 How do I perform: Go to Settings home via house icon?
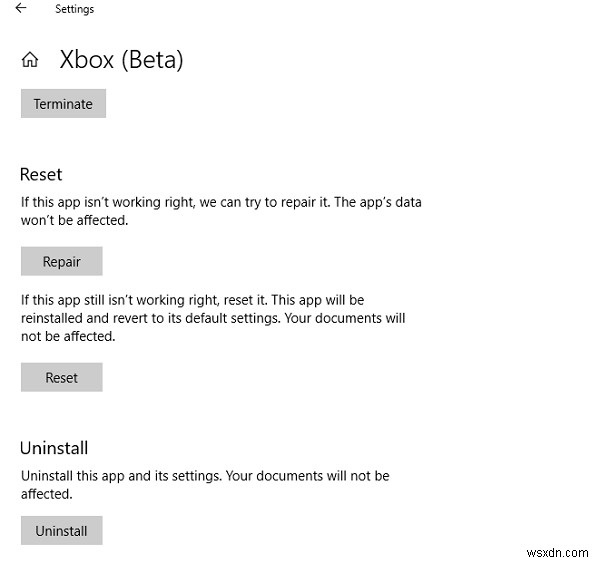tap(29, 60)
